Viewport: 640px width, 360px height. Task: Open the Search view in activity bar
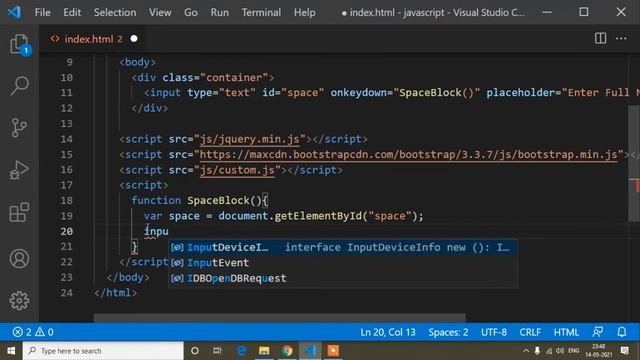19,86
